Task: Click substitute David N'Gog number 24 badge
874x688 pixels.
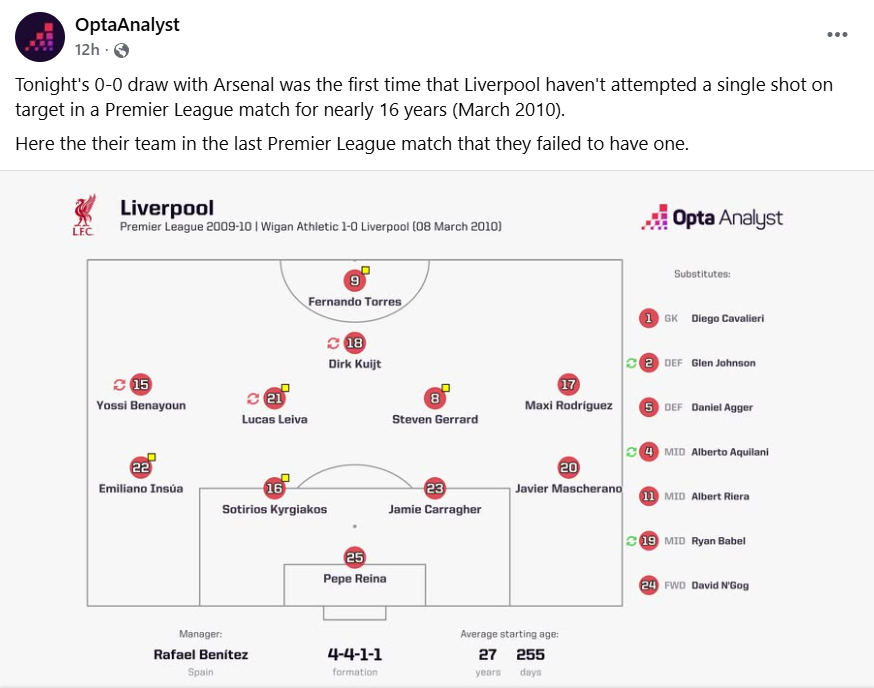Action: [649, 585]
